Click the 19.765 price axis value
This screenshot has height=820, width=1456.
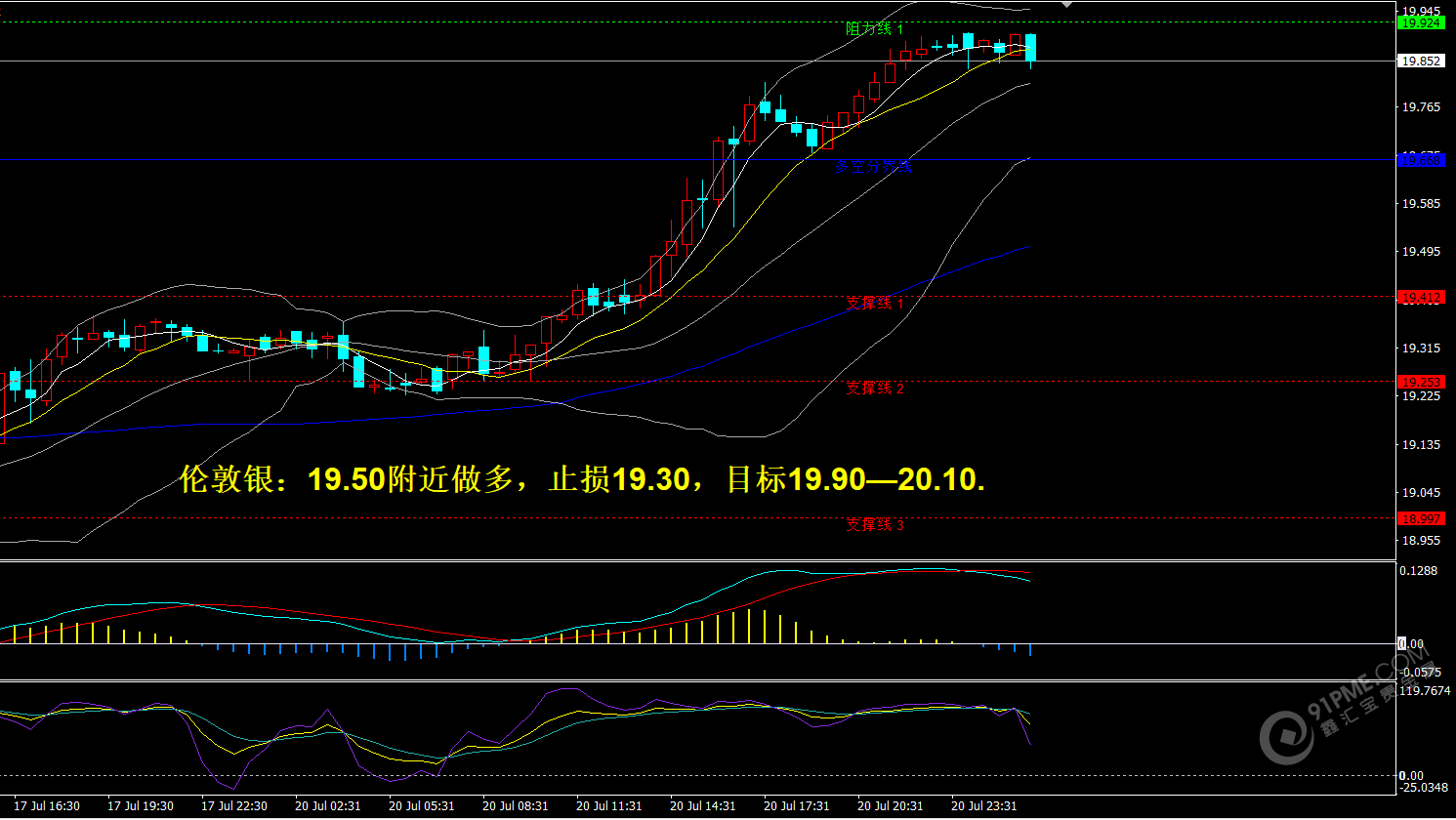tap(1421, 107)
